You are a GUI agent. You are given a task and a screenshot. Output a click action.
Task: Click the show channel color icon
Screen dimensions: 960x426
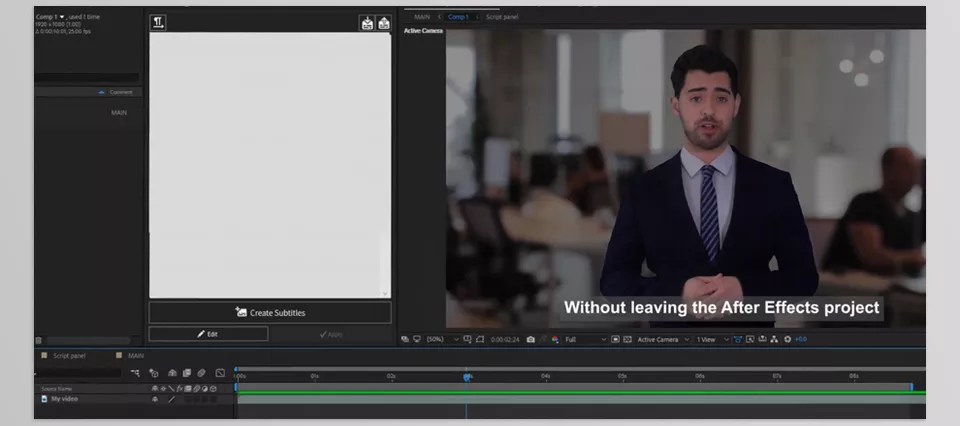[x=555, y=339]
